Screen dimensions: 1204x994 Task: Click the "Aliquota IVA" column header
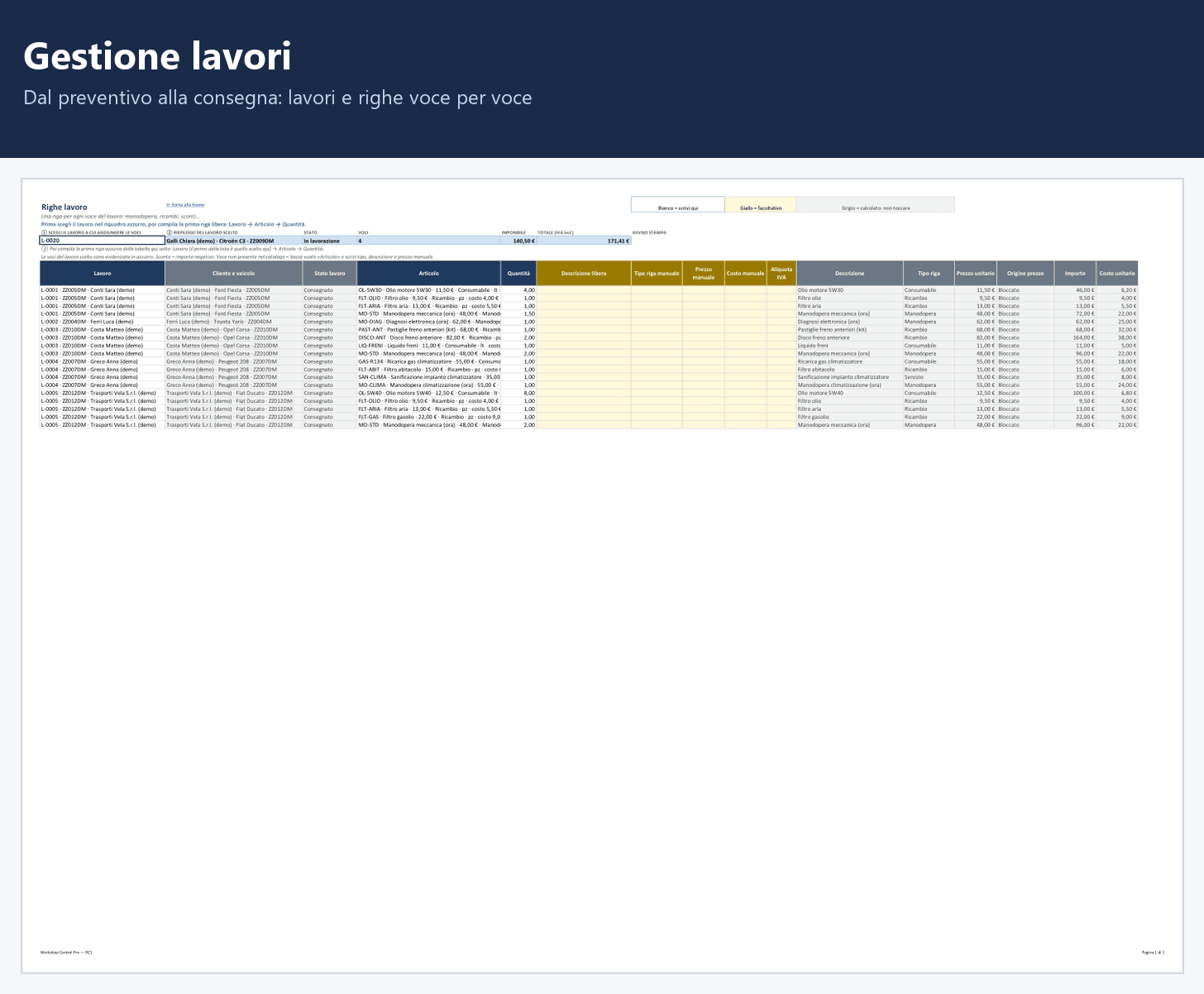click(781, 273)
